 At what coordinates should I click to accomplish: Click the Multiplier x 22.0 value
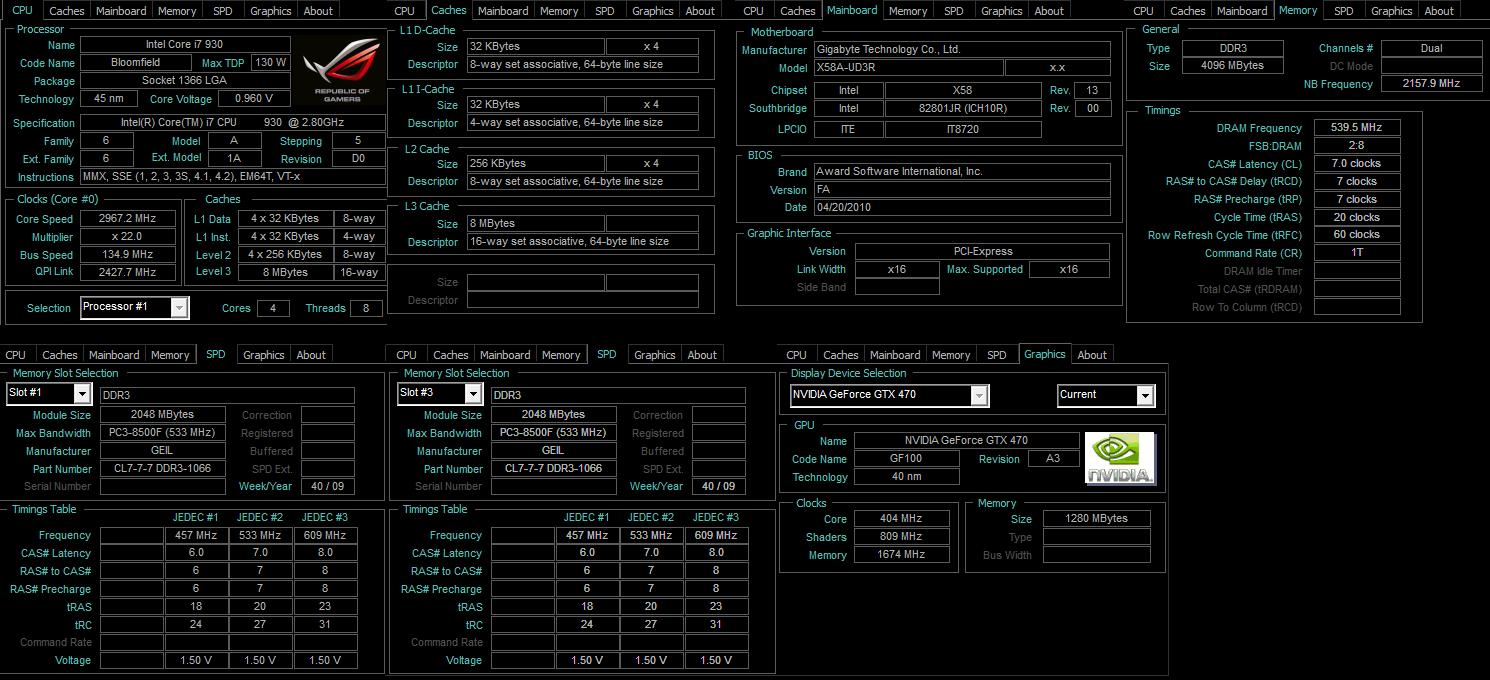point(128,237)
